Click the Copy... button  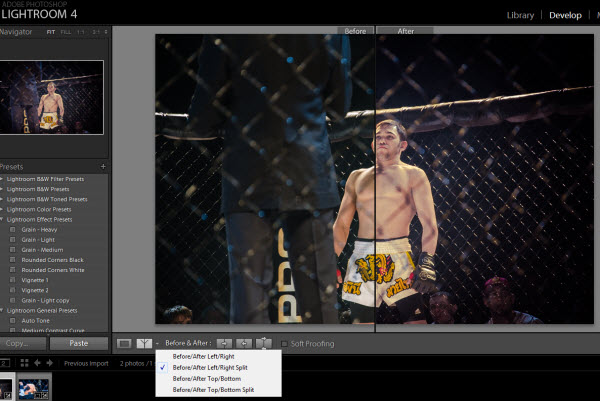tap(22, 343)
